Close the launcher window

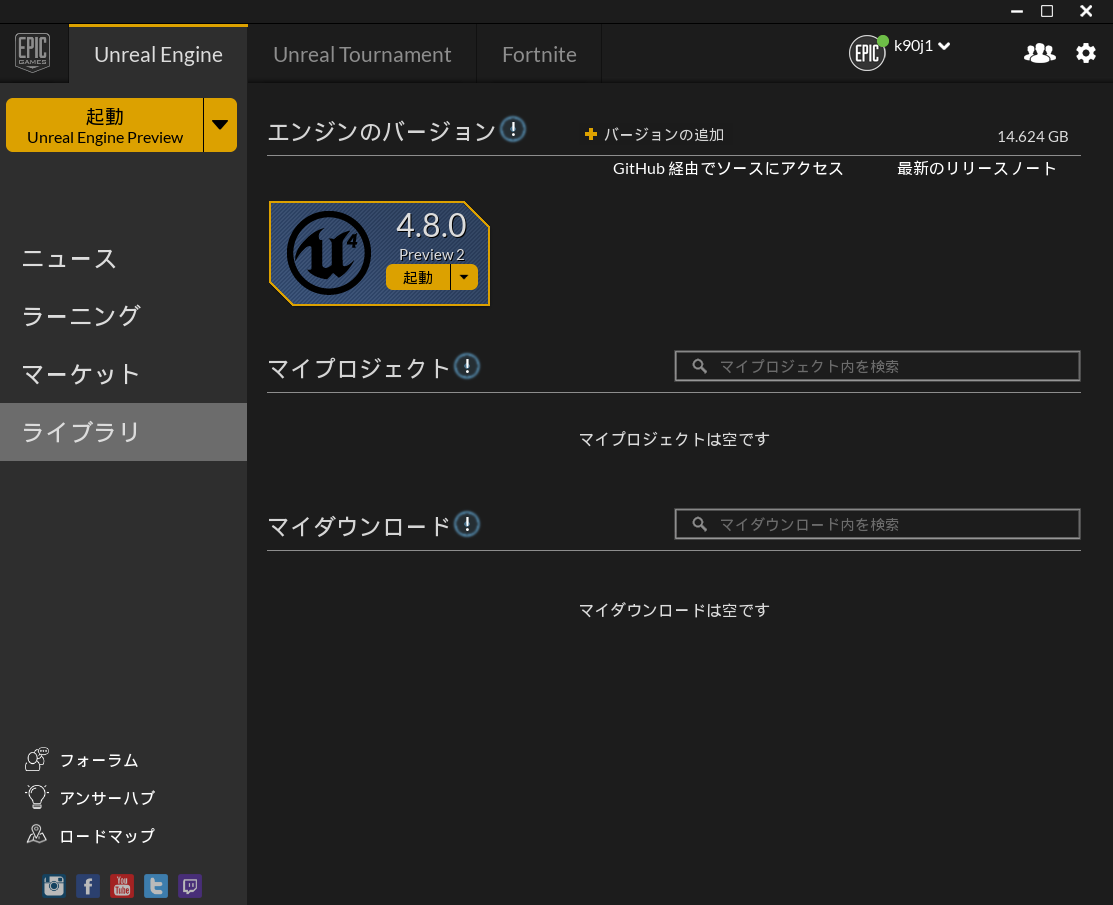coord(1086,11)
